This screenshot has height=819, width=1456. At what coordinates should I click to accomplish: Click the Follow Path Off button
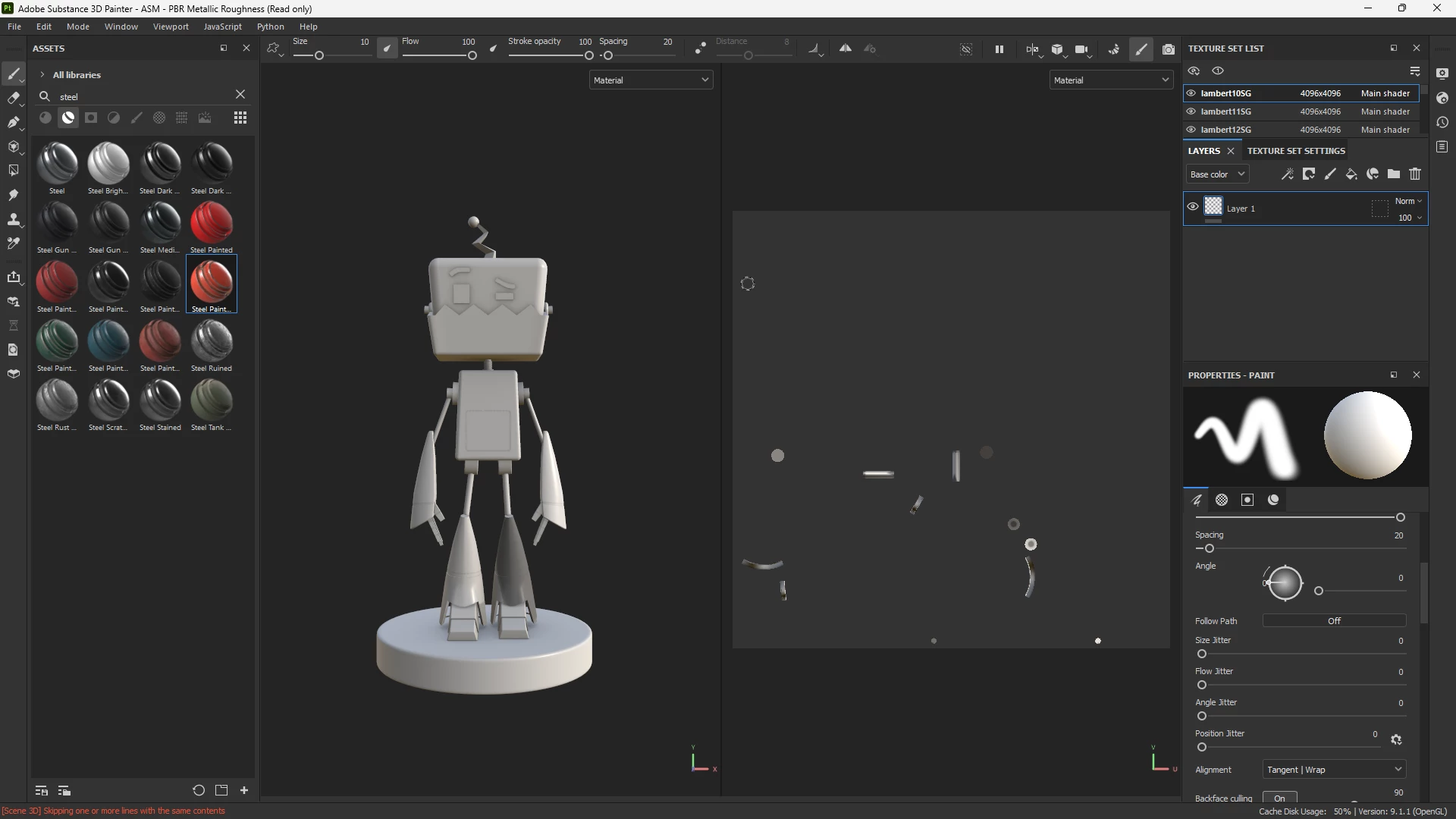click(x=1334, y=621)
